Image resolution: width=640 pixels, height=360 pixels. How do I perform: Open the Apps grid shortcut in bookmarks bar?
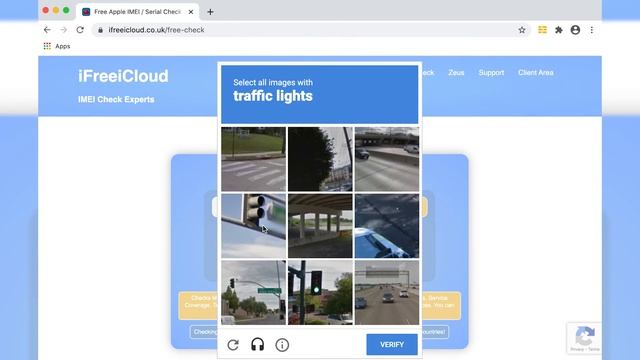[x=47, y=46]
